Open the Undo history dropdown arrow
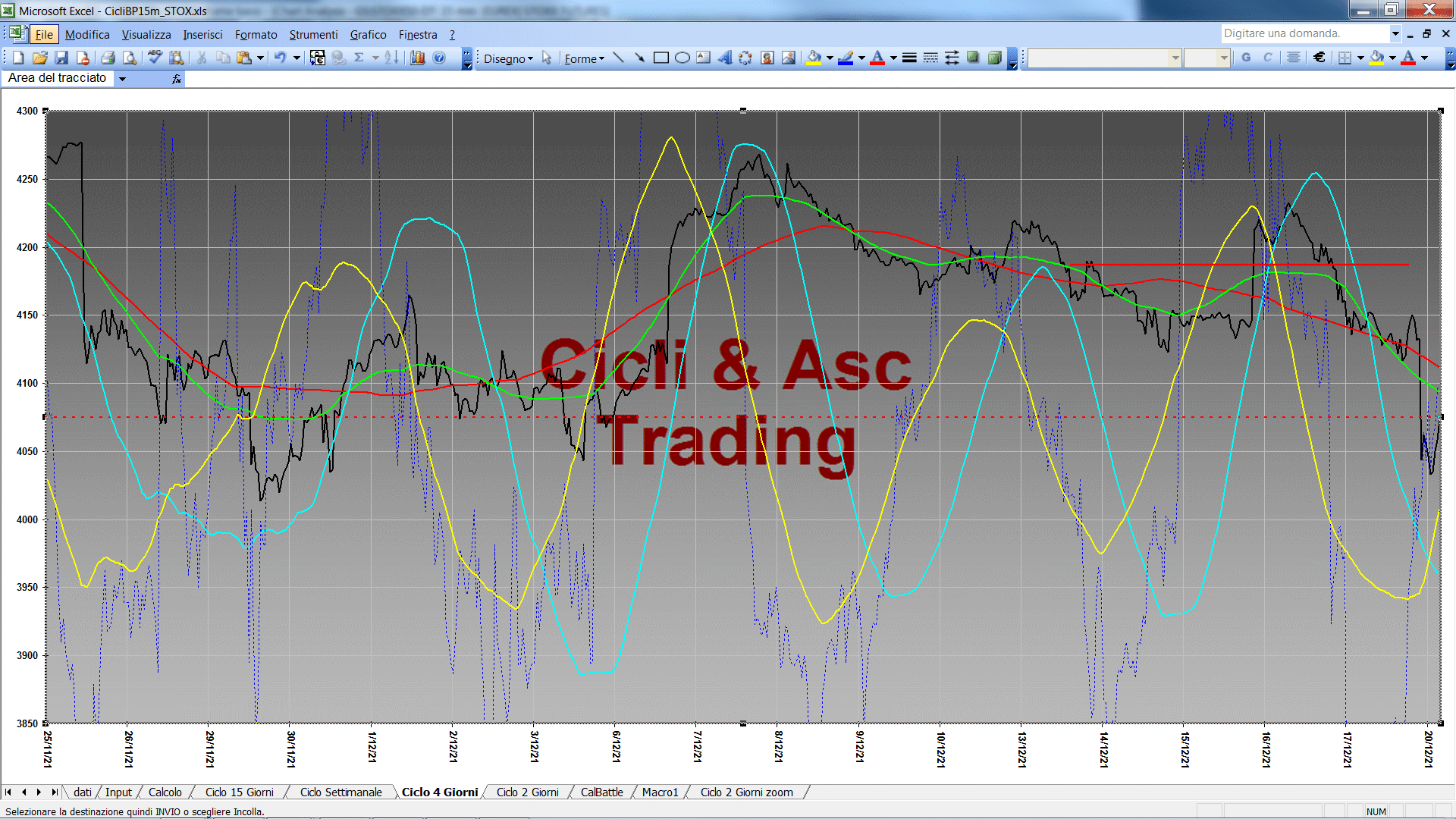 point(297,58)
